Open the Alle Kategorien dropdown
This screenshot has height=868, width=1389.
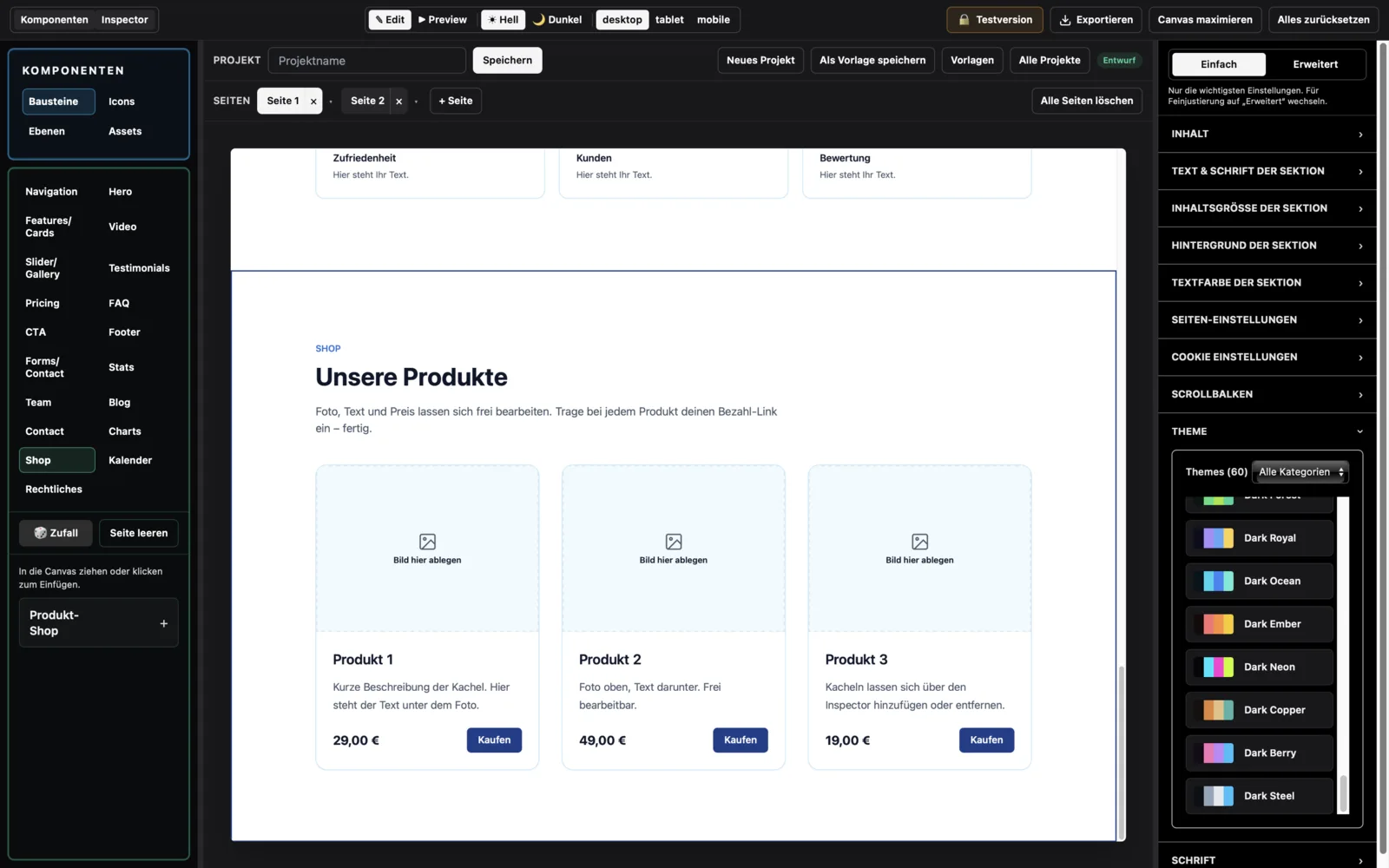click(x=1300, y=472)
